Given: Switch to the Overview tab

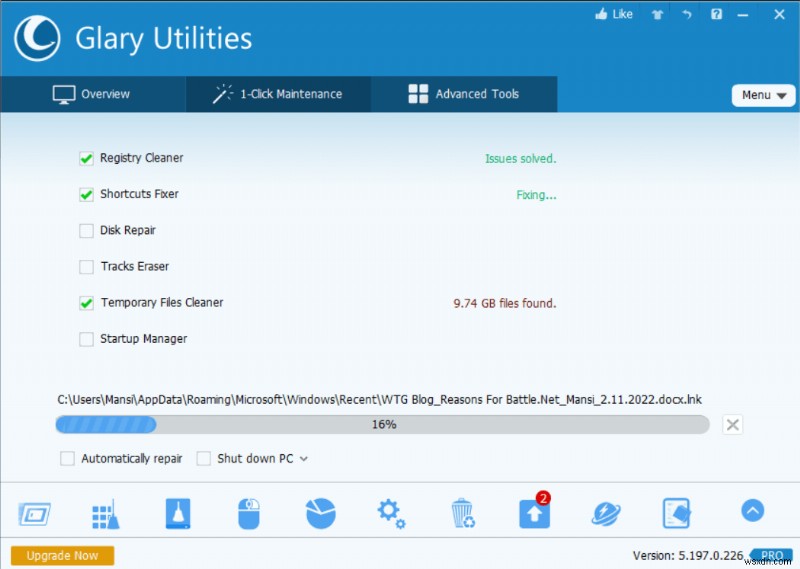Looking at the screenshot, I should [x=93, y=94].
